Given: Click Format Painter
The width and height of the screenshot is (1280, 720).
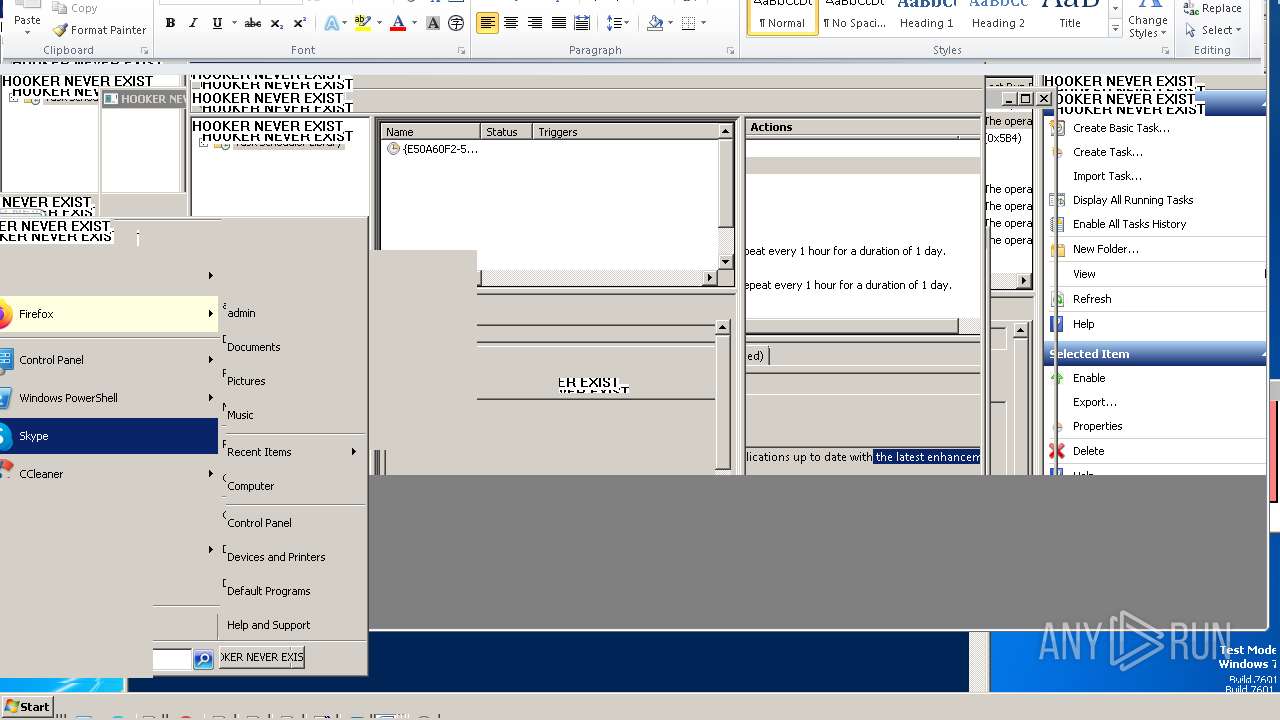Looking at the screenshot, I should pyautogui.click(x=100, y=30).
